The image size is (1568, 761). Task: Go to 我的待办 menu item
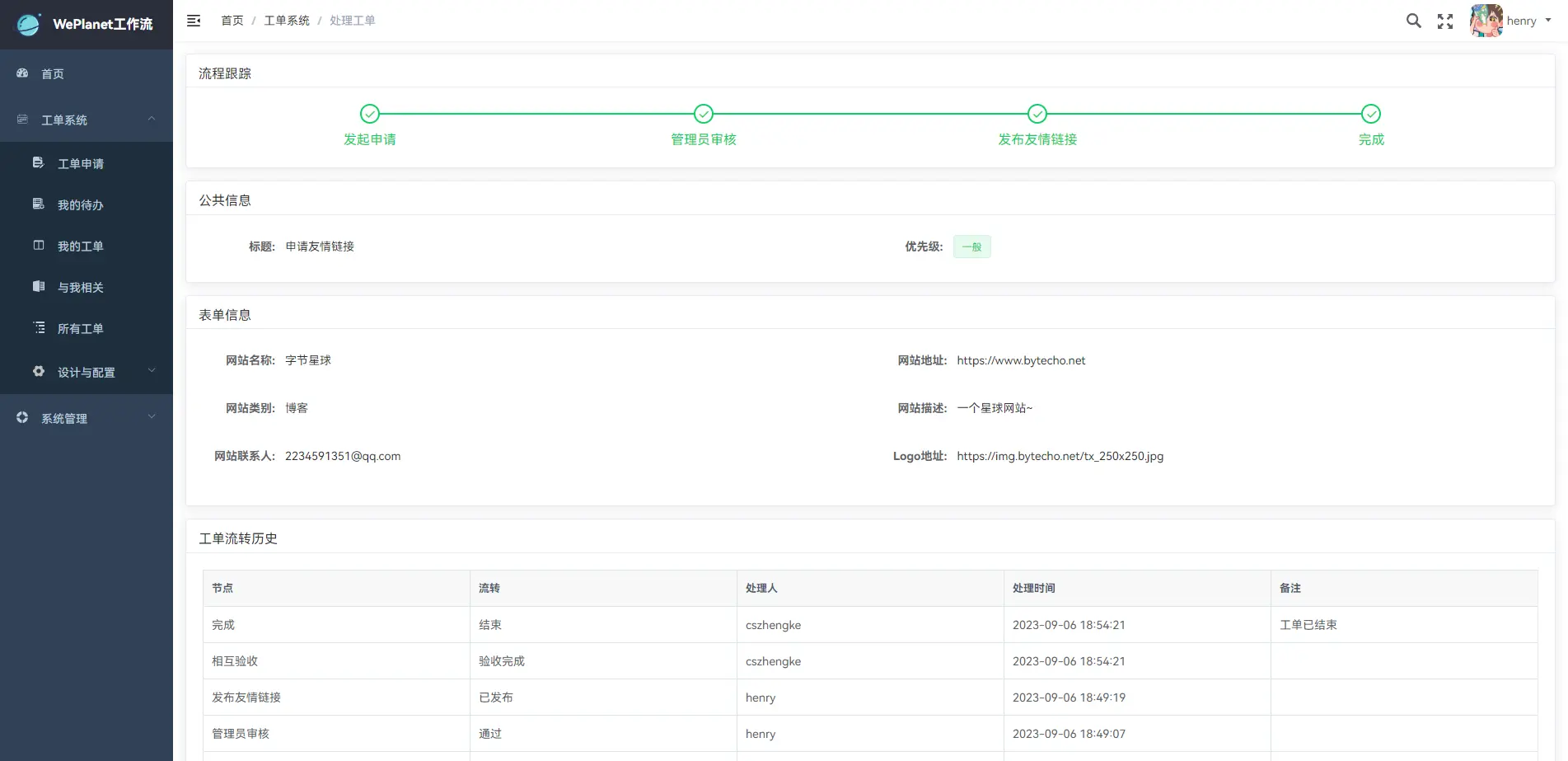(x=87, y=204)
